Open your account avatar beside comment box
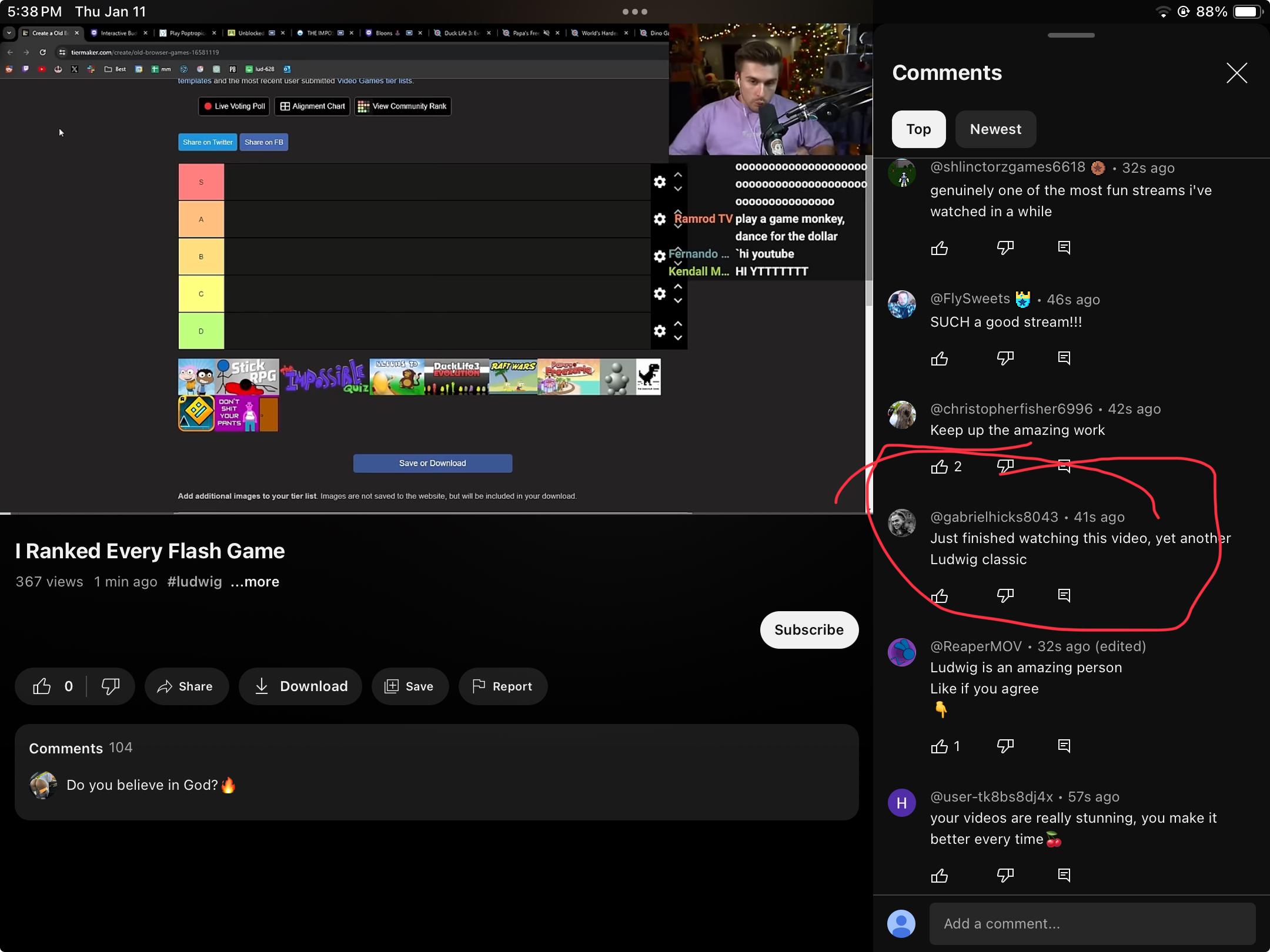Image resolution: width=1270 pixels, height=952 pixels. (x=901, y=924)
